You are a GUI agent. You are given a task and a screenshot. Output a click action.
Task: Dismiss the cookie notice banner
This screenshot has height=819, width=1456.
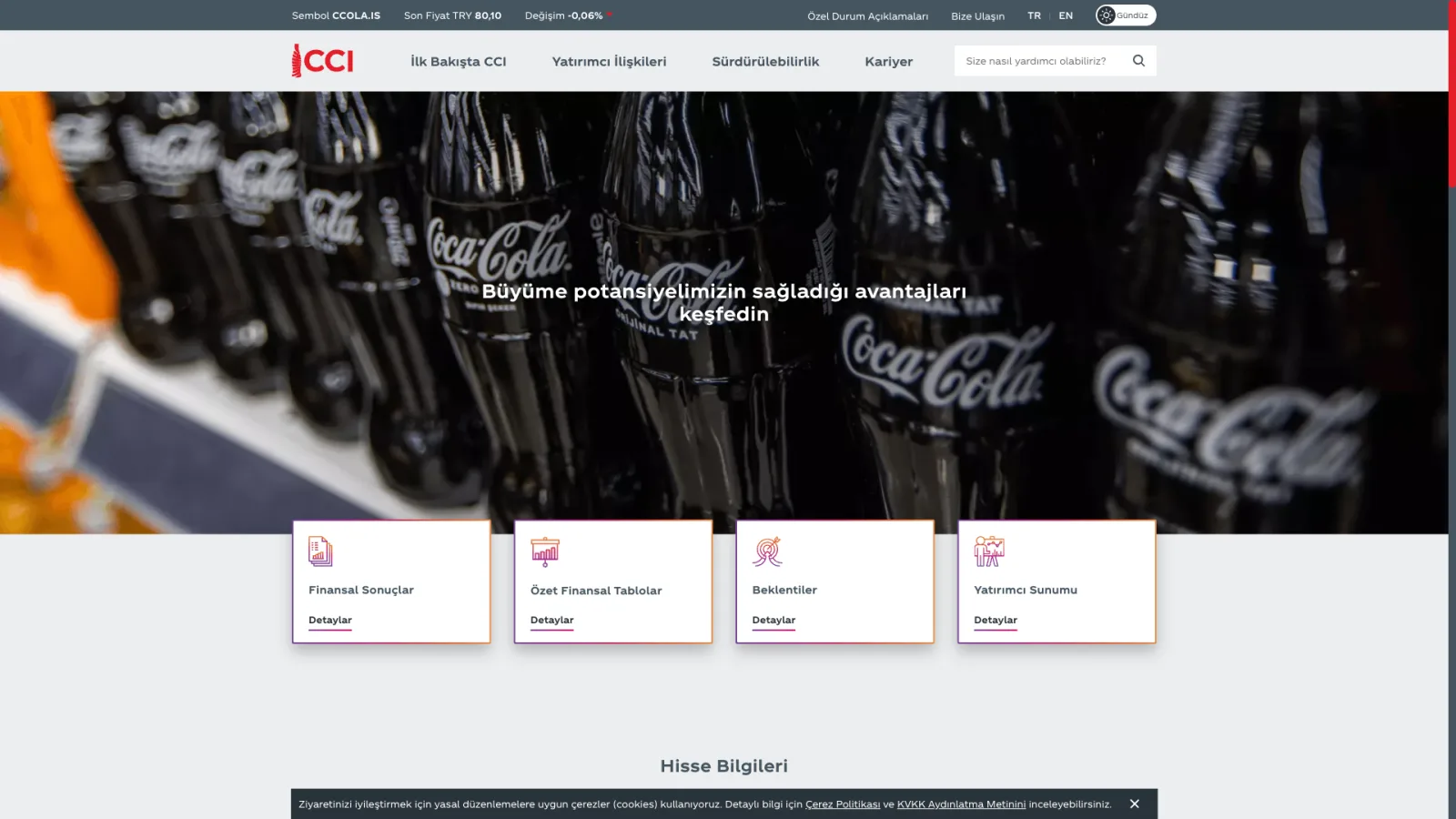point(1135,804)
